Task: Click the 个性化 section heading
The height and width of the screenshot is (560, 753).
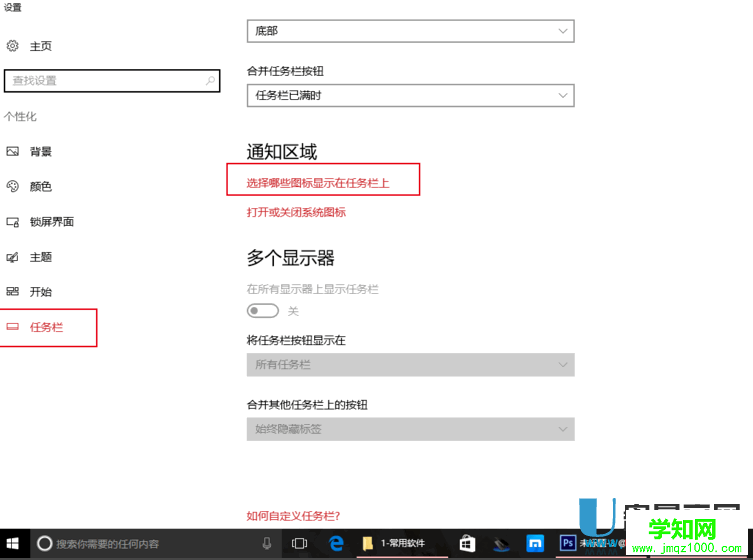Action: pyautogui.click(x=20, y=117)
